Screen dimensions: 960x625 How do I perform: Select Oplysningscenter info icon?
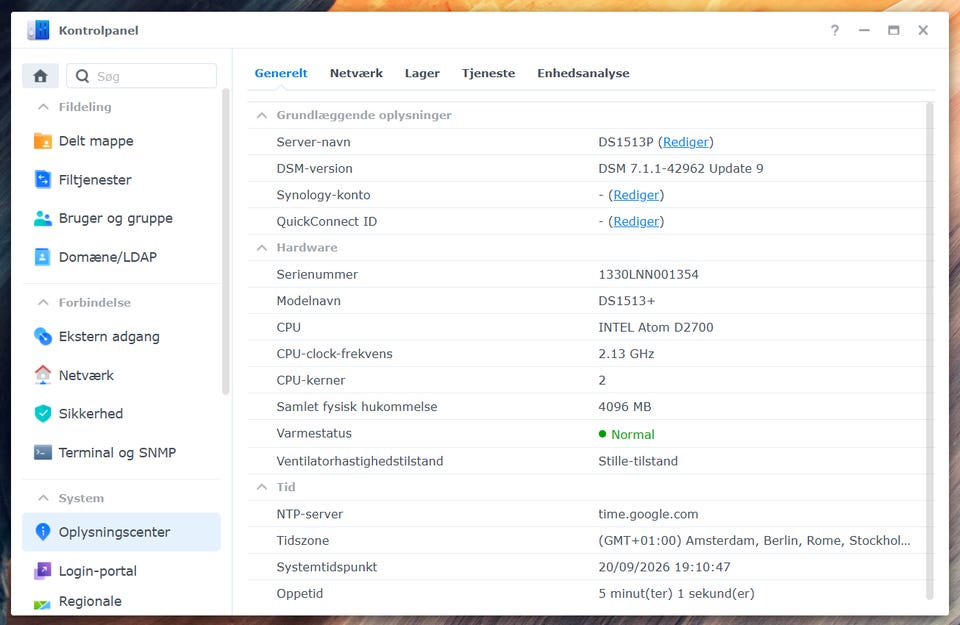coord(42,531)
